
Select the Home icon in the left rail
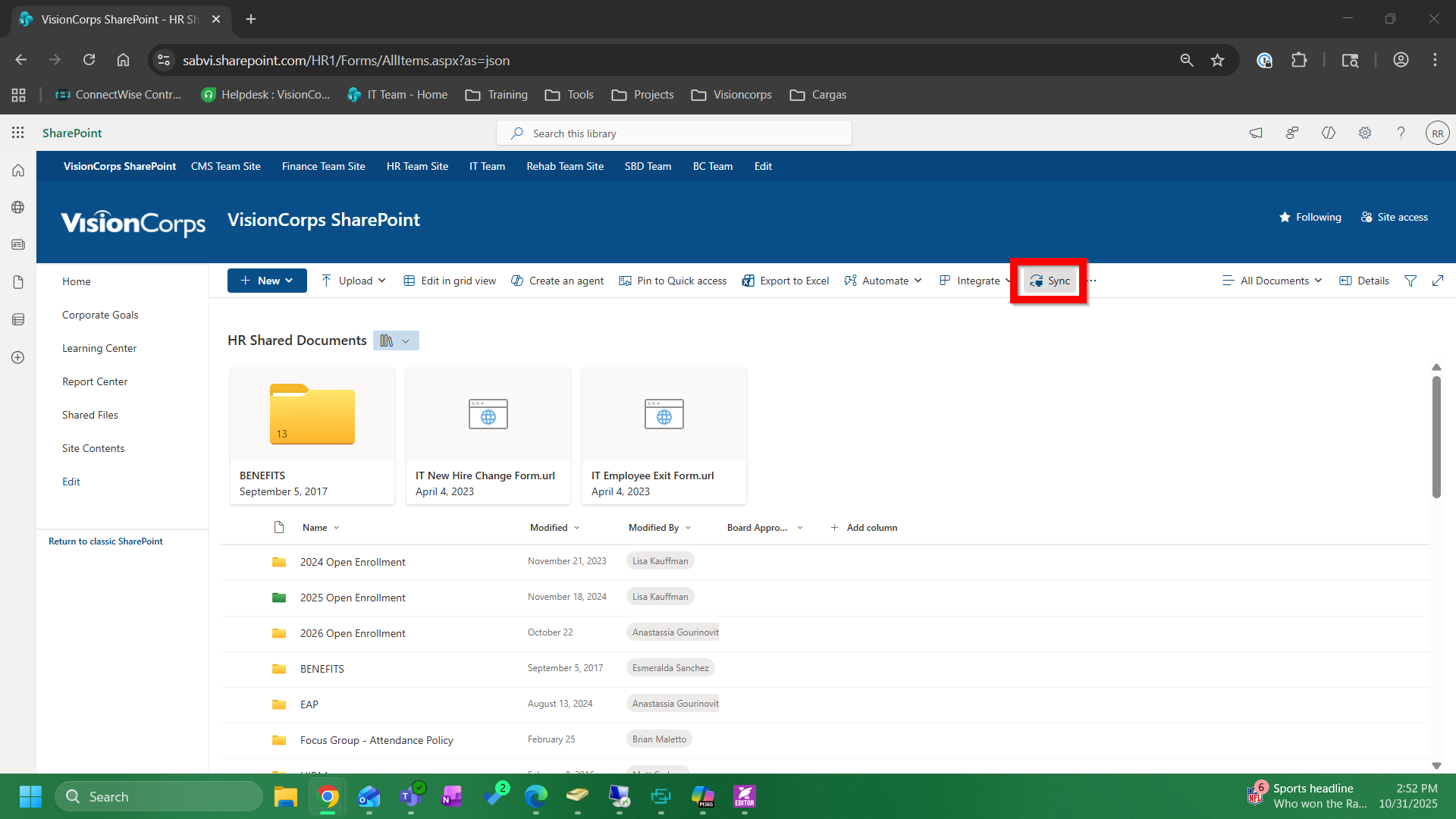tap(17, 170)
